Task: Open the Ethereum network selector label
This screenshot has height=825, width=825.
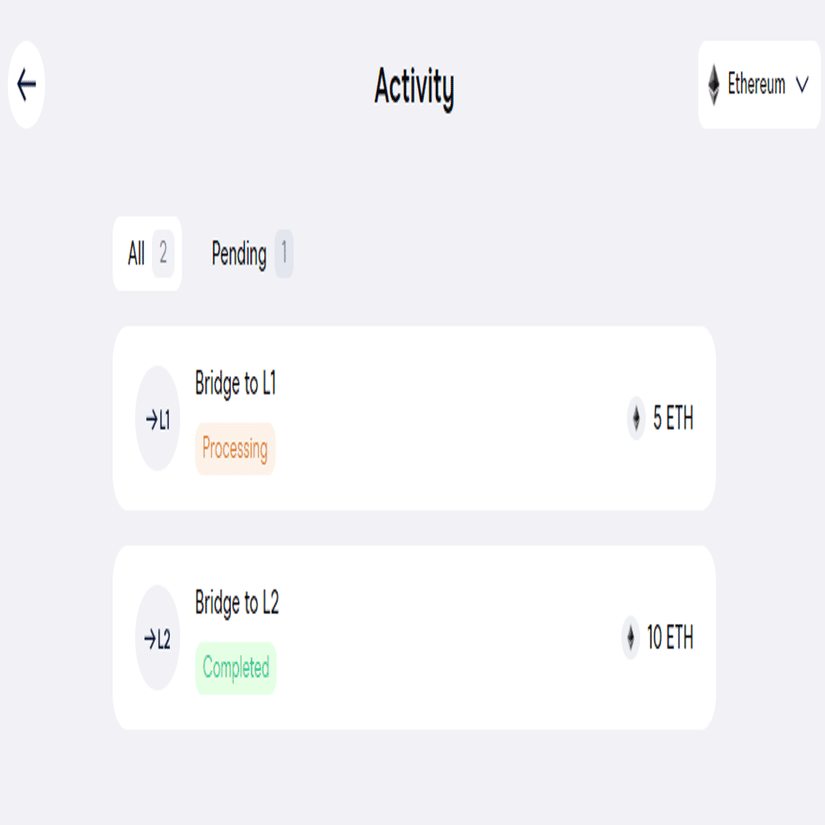Action: coord(756,85)
